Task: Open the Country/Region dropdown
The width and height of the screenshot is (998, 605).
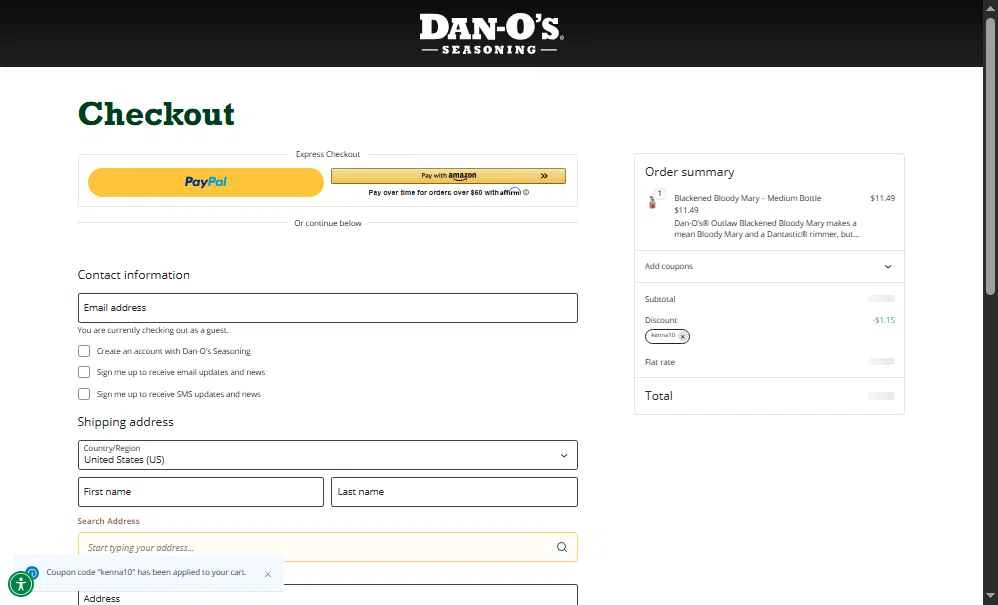Action: pos(328,455)
